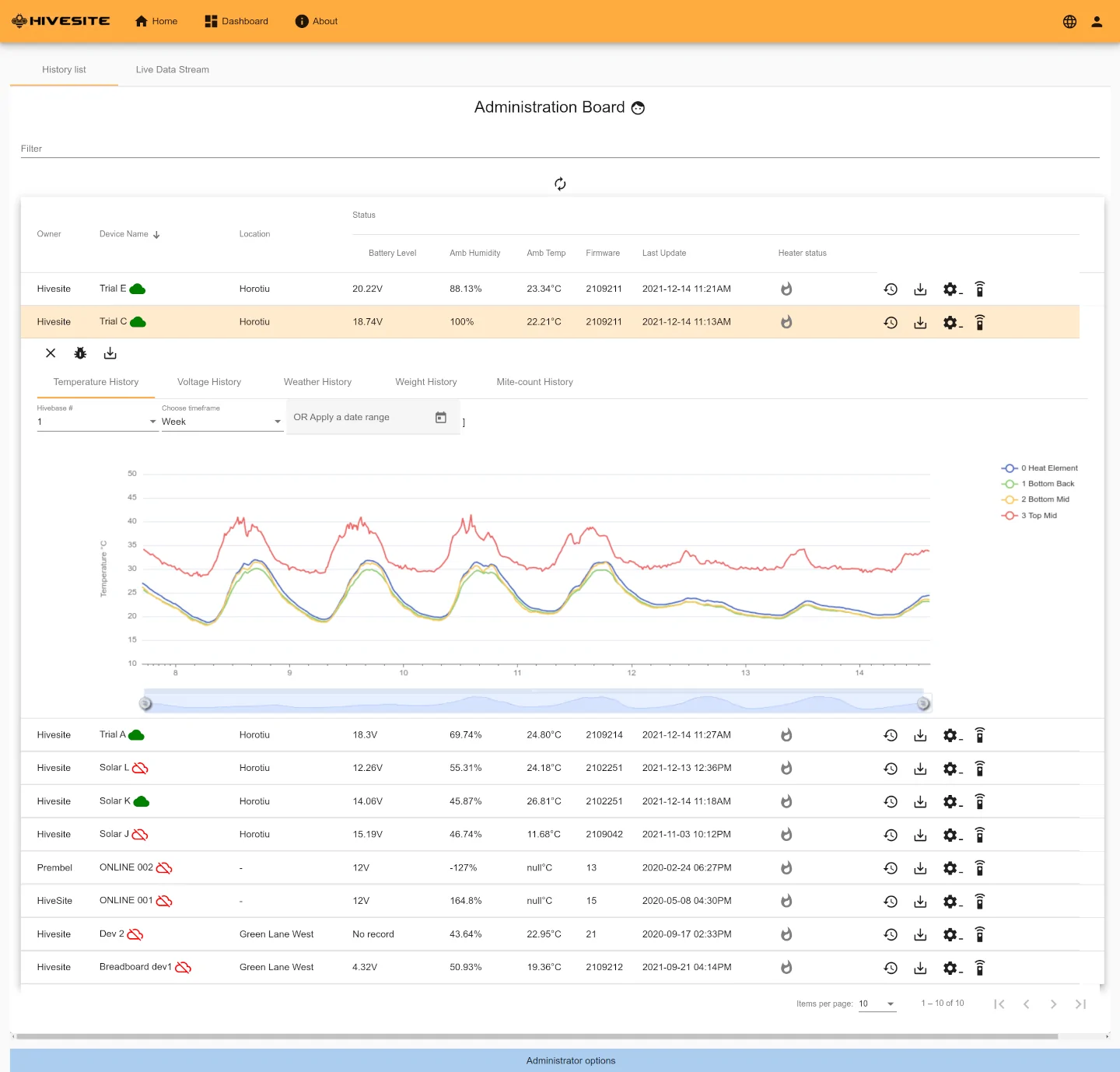Viewport: 1120px width, 1072px height.
Task: Open the user account menu
Action: coord(1097,22)
